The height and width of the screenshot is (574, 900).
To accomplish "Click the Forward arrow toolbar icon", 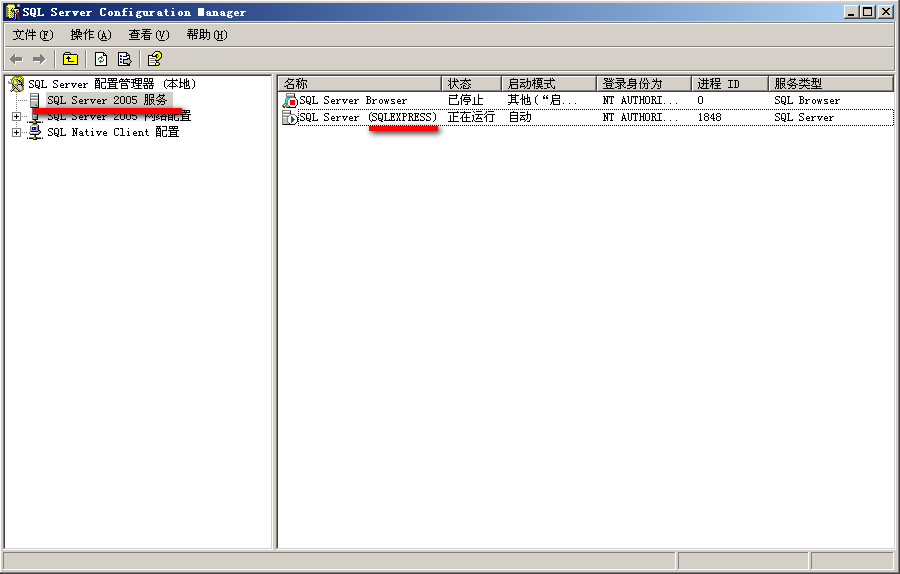I will 39,59.
